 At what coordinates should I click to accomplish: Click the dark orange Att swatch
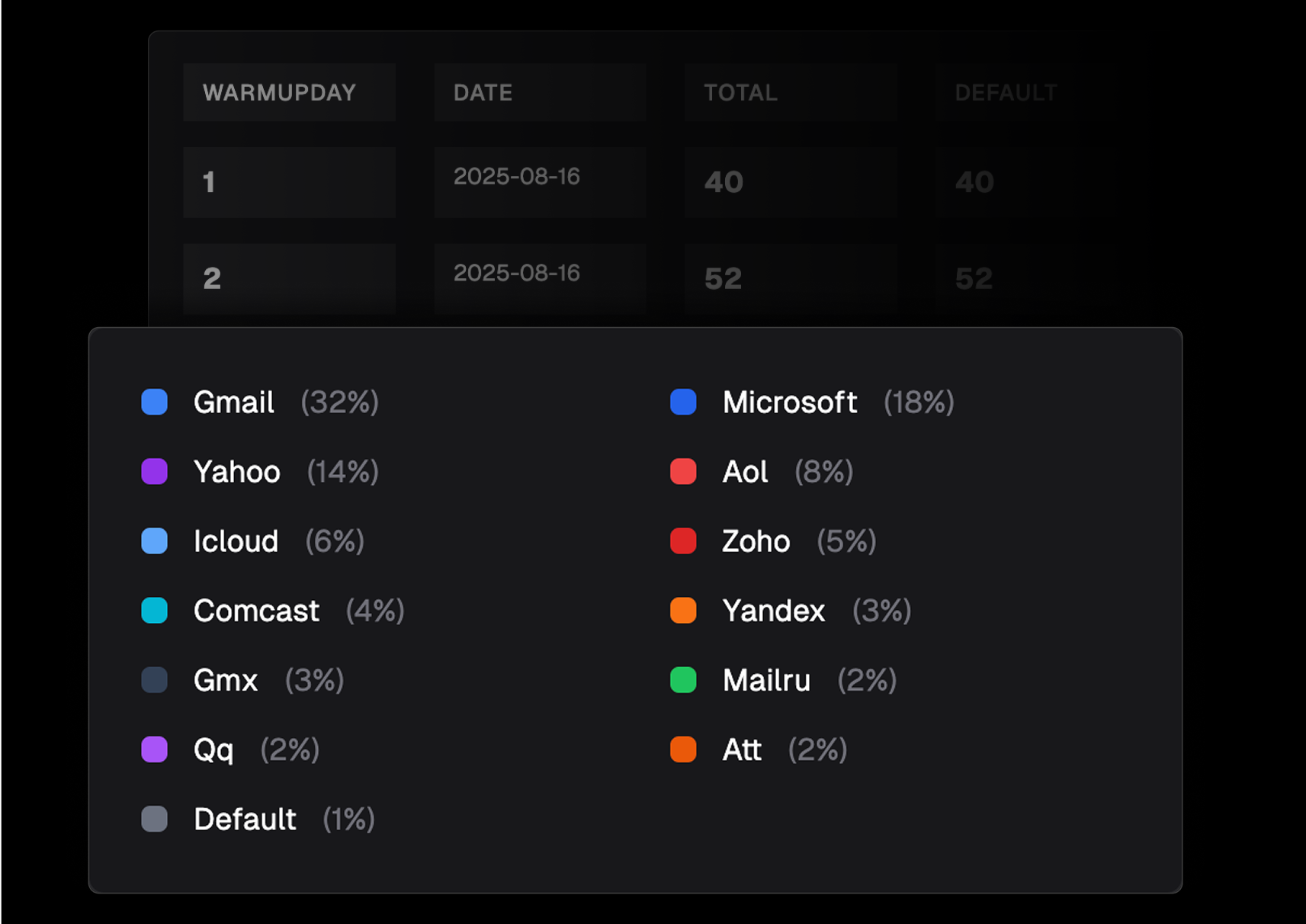pos(683,749)
